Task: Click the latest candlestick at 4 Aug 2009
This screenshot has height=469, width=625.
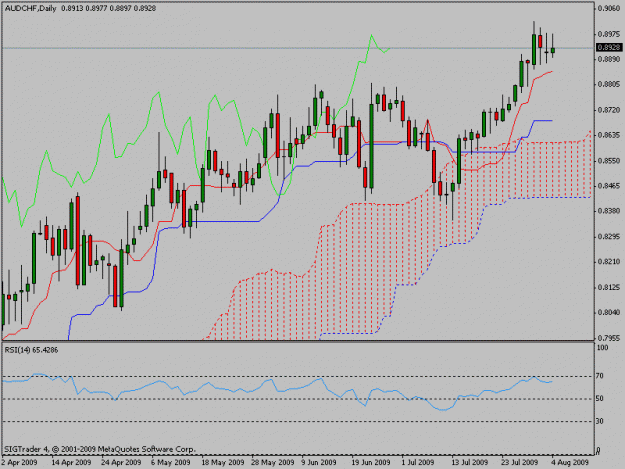Action: (x=552, y=50)
